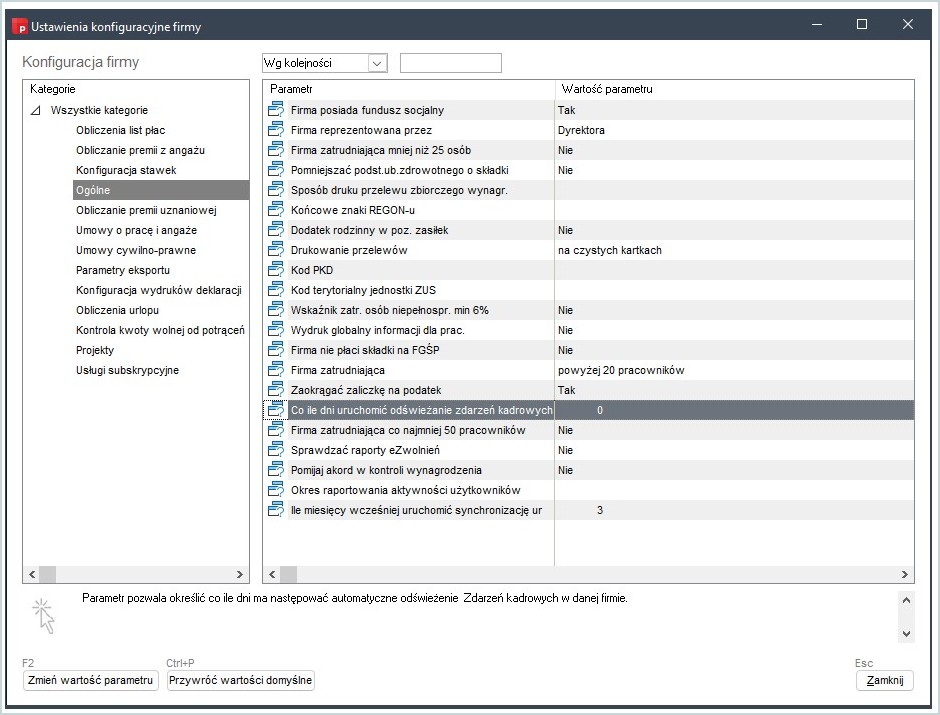Click Przywróć wartości domyślne button
940x715 pixels.
(x=240, y=680)
